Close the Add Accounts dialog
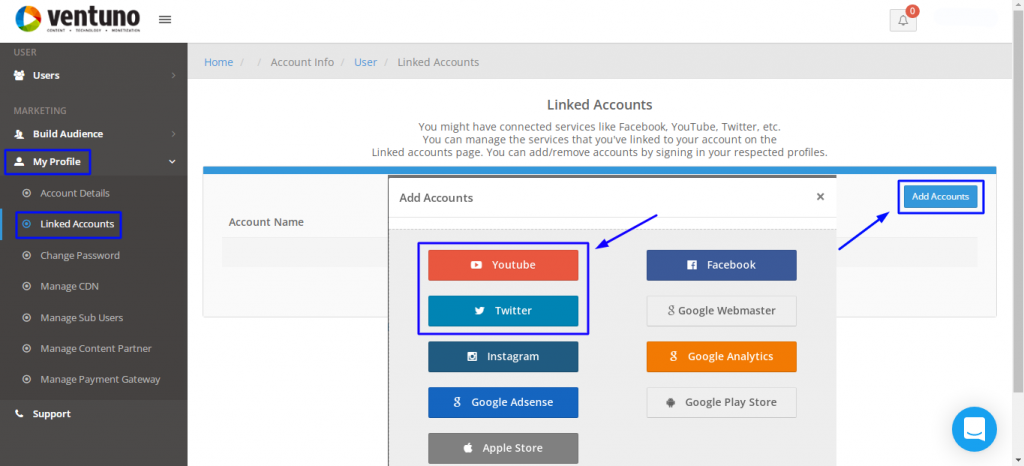 pyautogui.click(x=820, y=196)
